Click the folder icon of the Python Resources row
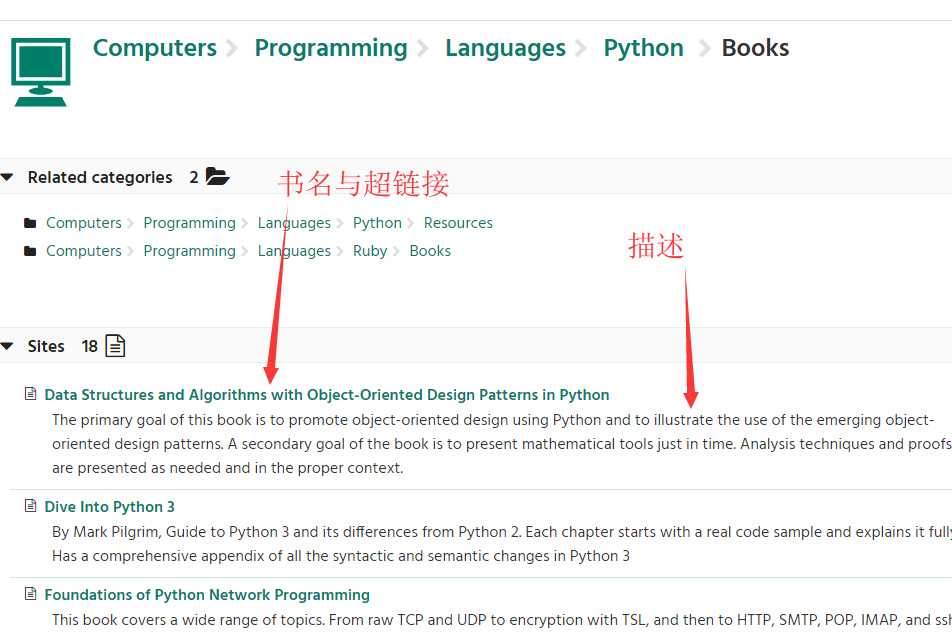The image size is (952, 632). 30,223
